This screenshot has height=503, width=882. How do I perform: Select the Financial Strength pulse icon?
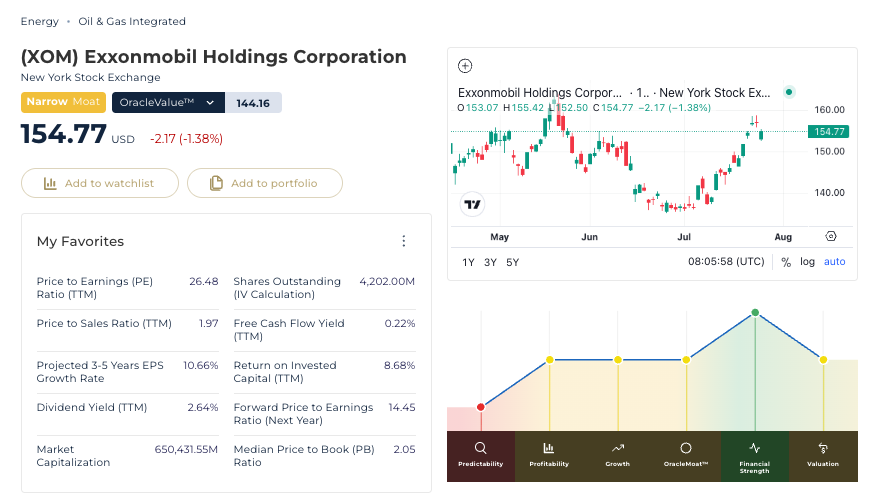[754, 448]
